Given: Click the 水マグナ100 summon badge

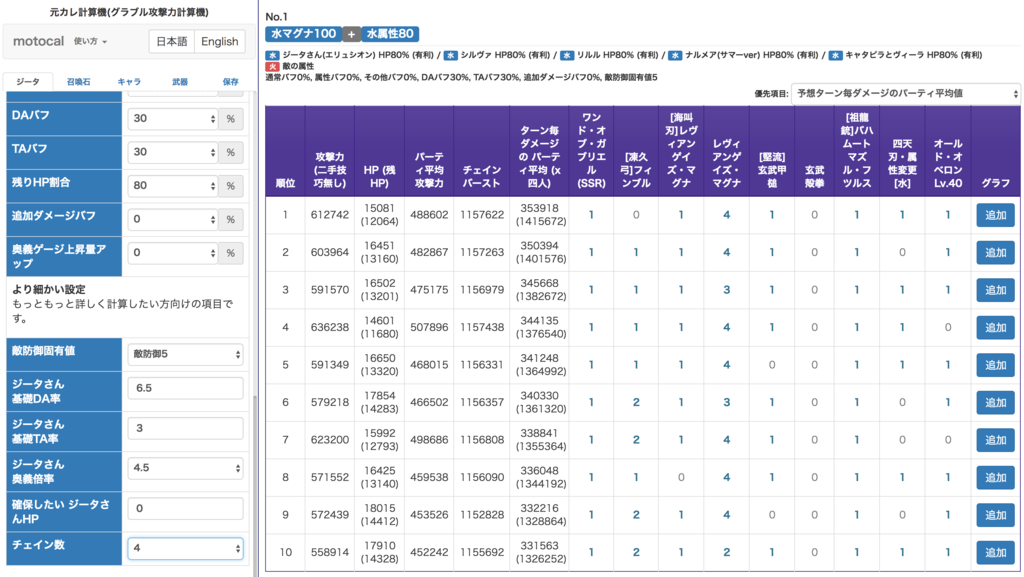Looking at the screenshot, I should click(304, 34).
